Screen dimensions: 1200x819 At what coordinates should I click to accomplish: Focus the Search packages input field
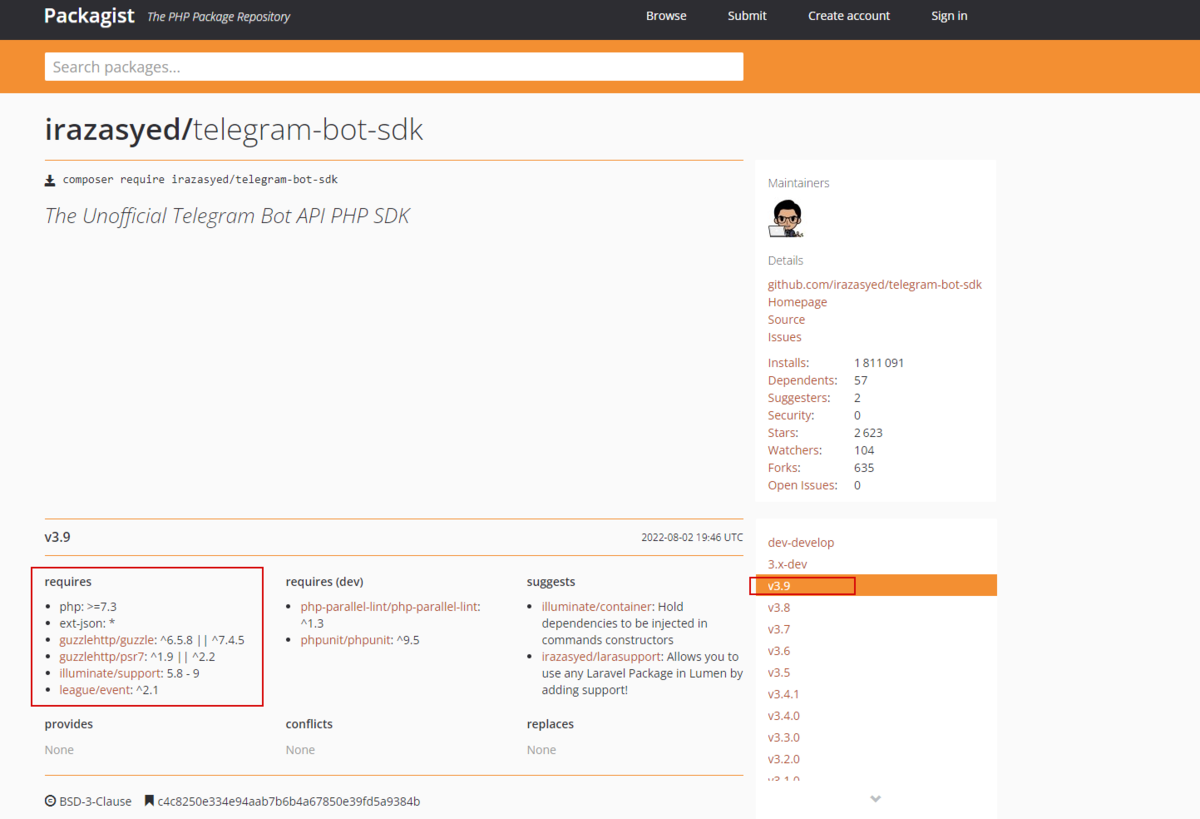(393, 66)
